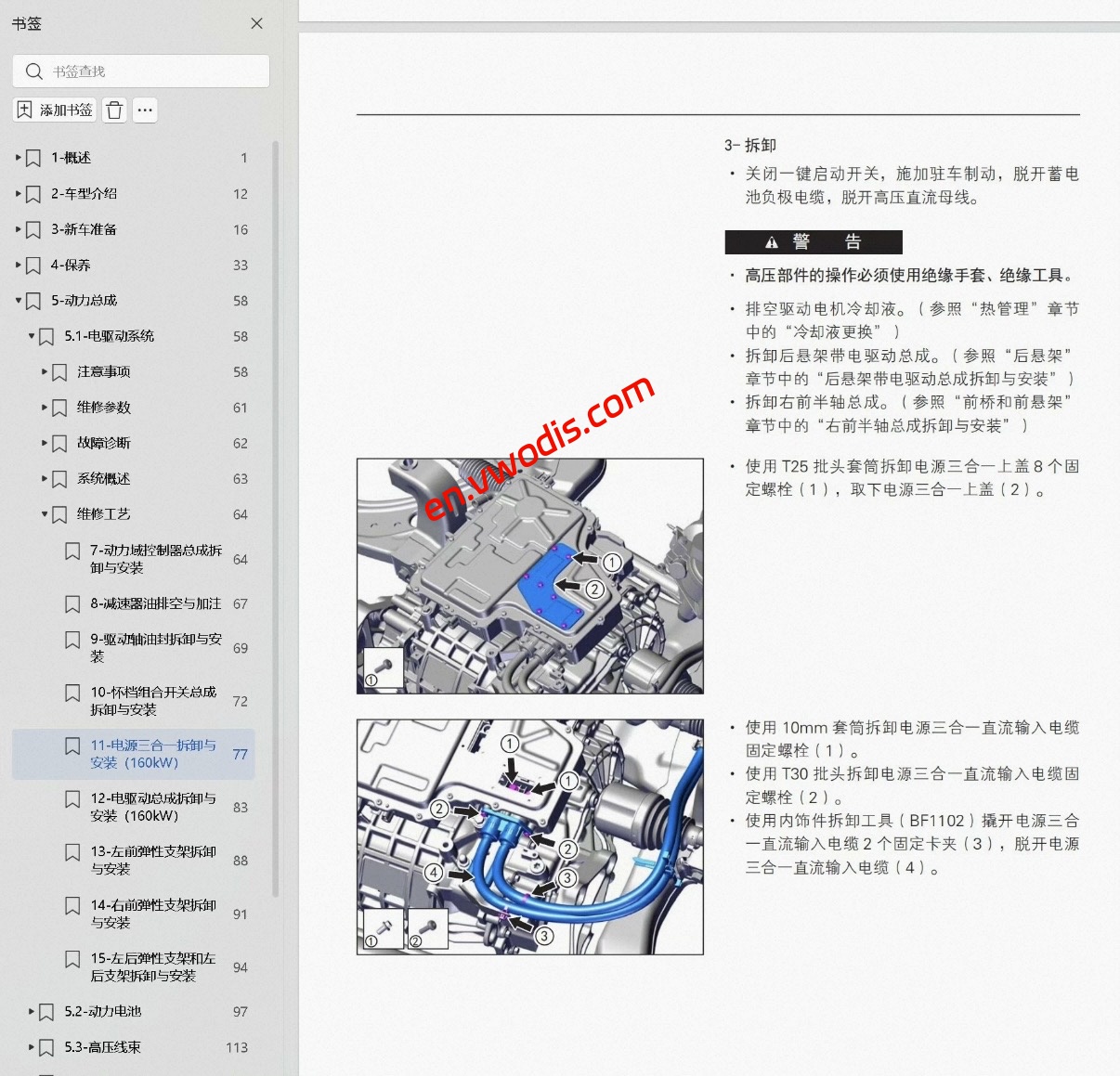Open the bookmark more options (...) menu
This screenshot has height=1076, width=1120.
click(145, 110)
